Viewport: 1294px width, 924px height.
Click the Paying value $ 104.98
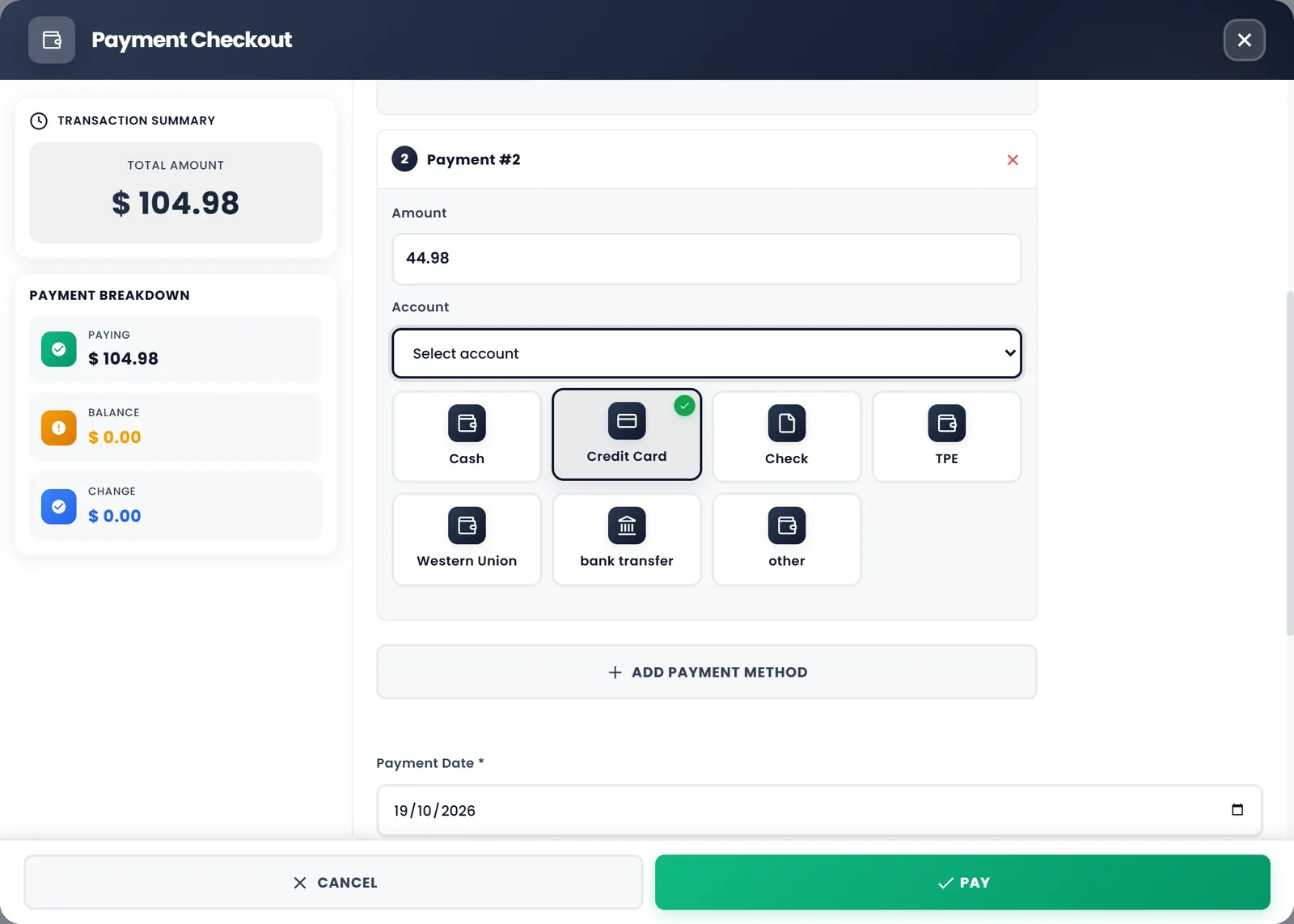123,358
